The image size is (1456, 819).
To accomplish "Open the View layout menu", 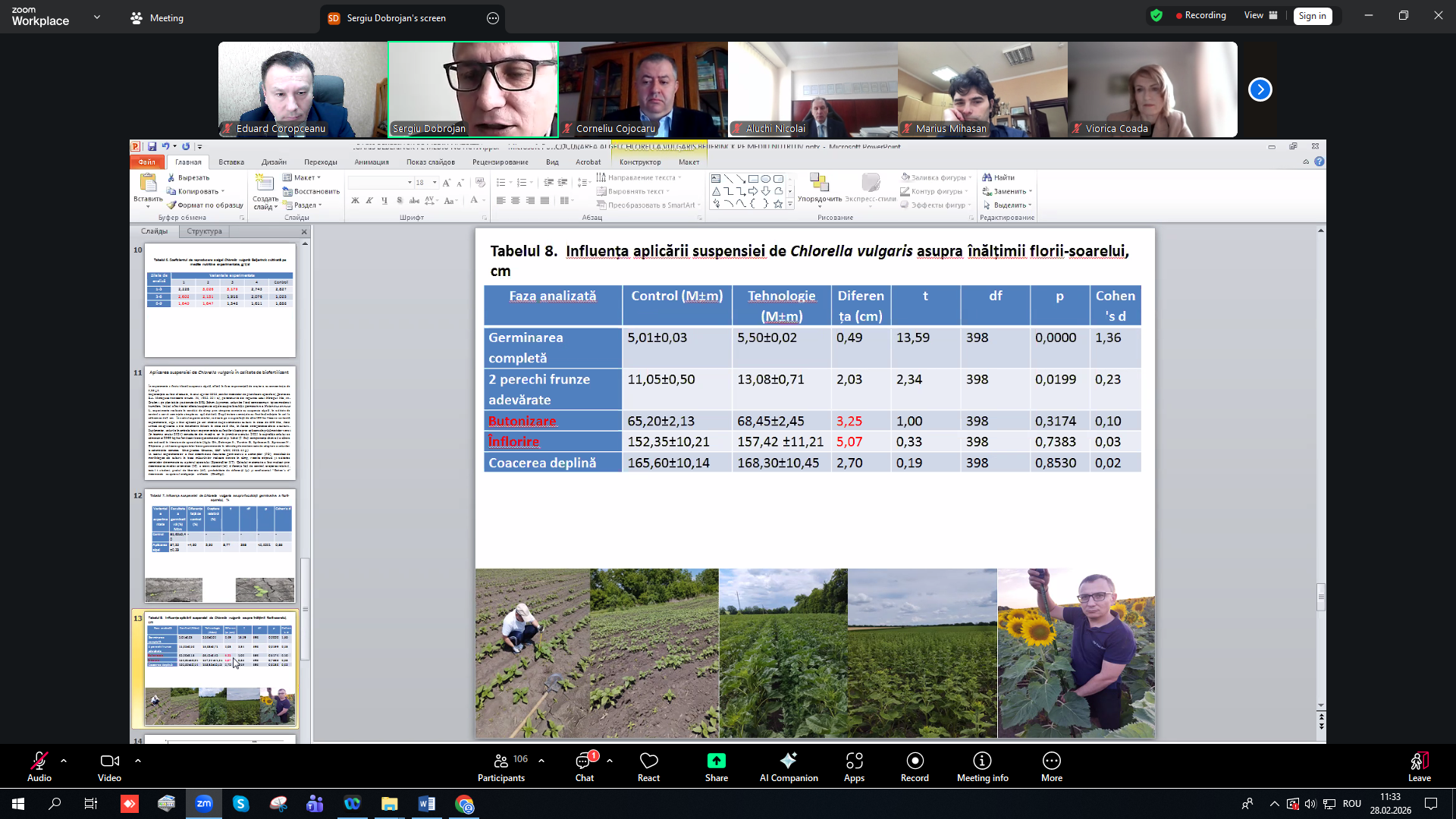I will 1260,15.
